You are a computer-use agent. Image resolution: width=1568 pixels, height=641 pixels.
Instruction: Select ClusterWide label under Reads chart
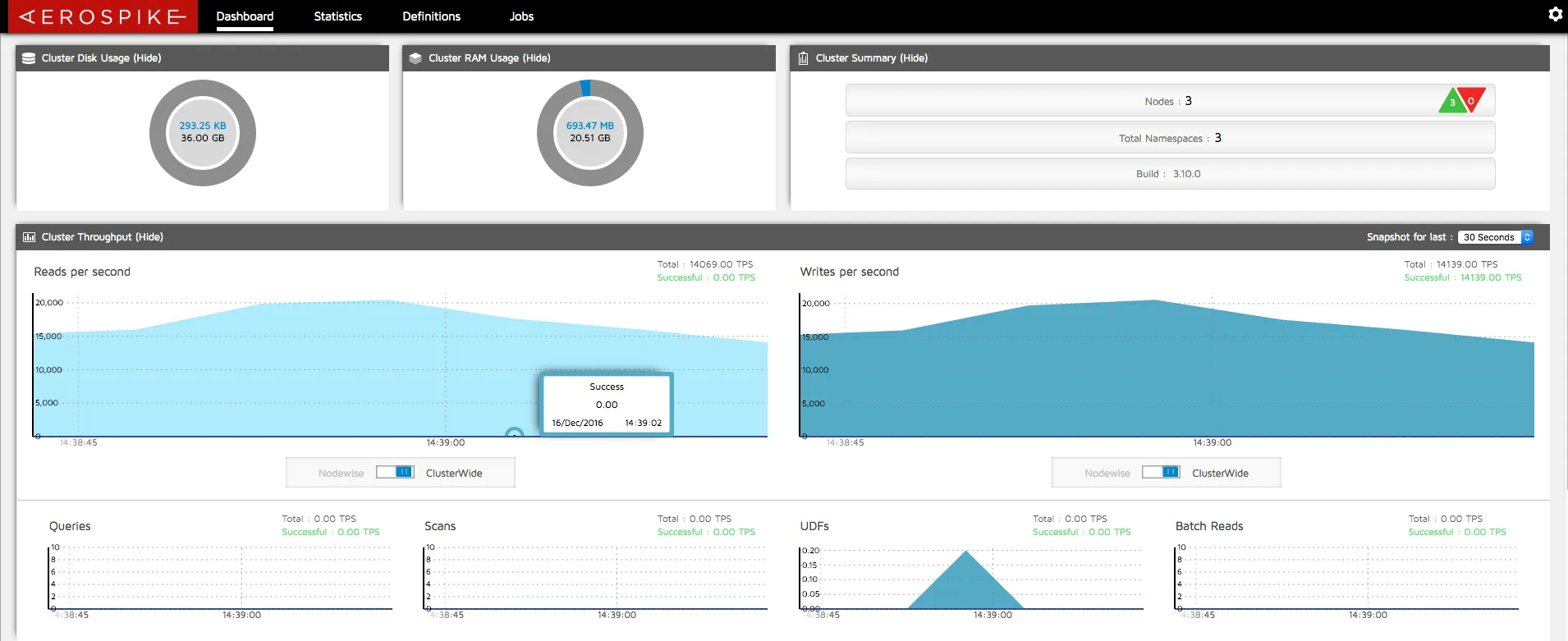point(454,474)
